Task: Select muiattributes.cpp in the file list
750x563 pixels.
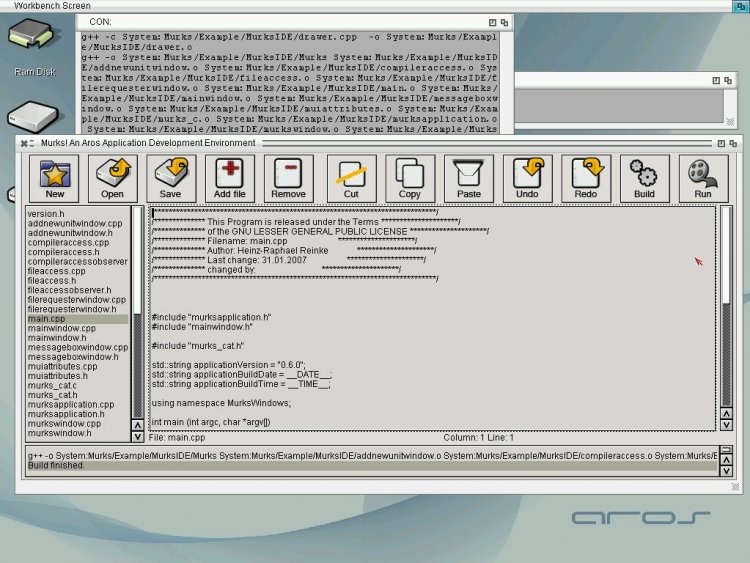Action: (77, 366)
